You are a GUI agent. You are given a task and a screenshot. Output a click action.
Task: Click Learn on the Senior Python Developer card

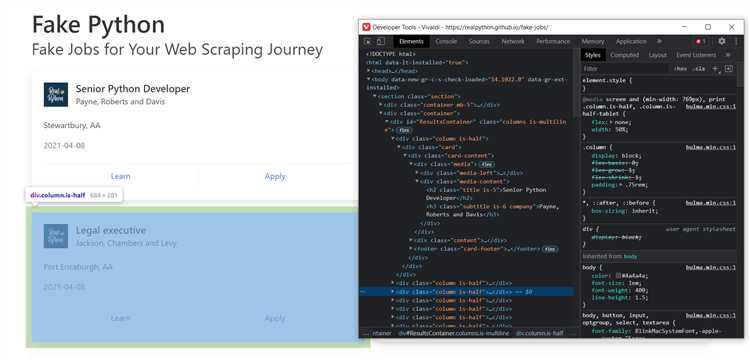click(x=120, y=176)
